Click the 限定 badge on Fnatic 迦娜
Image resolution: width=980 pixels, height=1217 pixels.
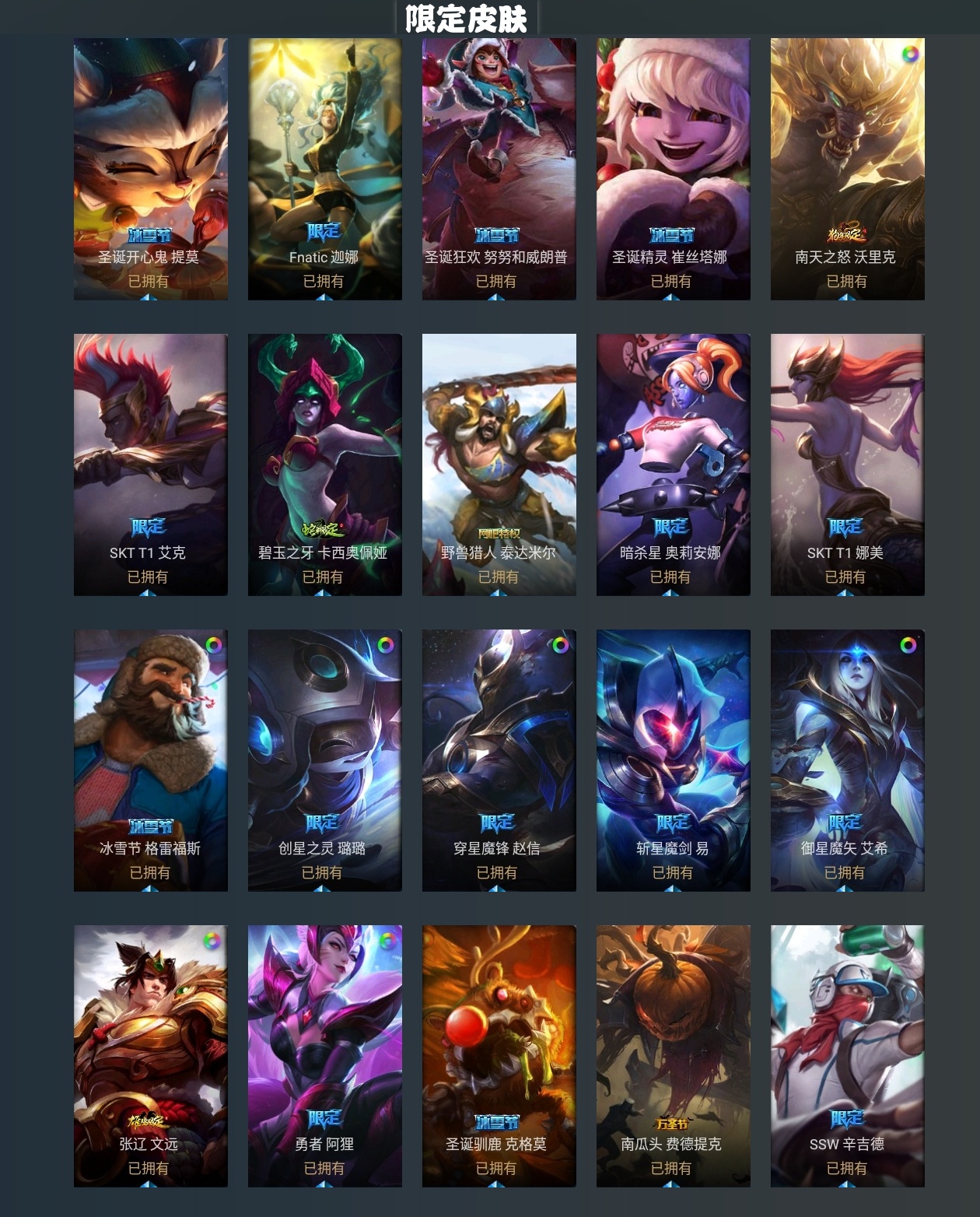(324, 232)
